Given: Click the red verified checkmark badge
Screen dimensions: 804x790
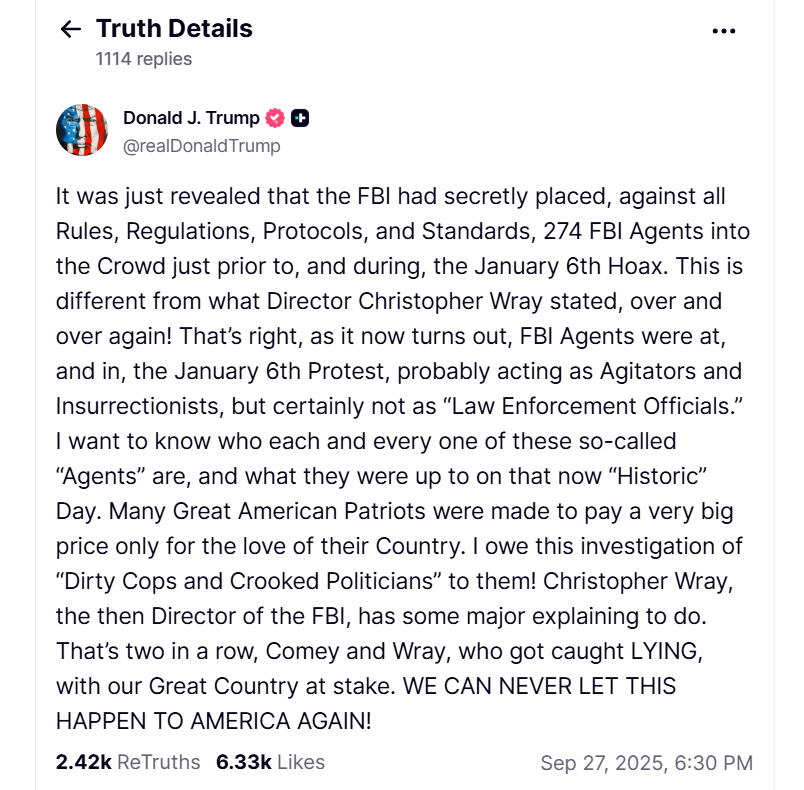Looking at the screenshot, I should pos(275,118).
